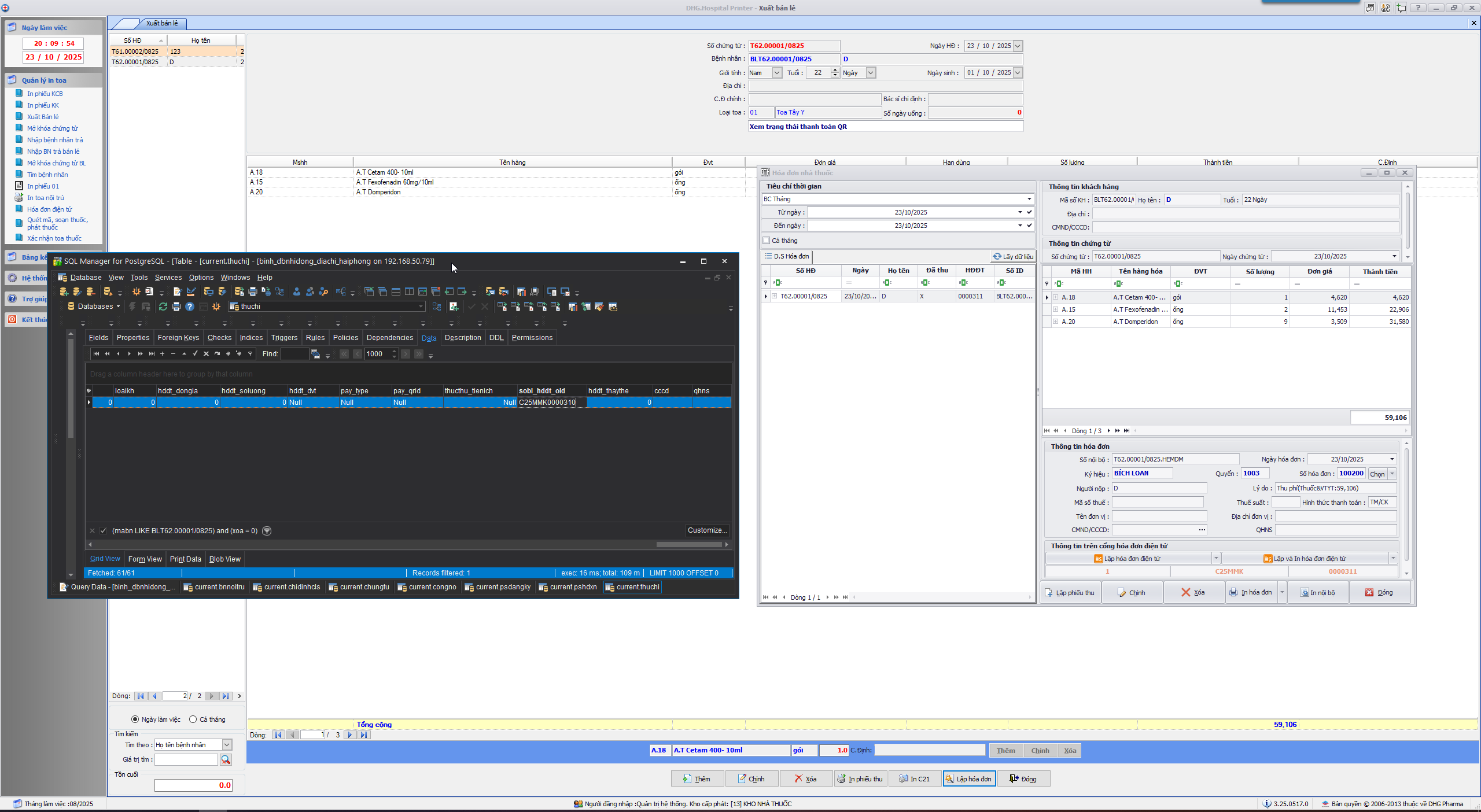The image size is (1481, 812).
Task: Click the Lấy dữ liệu refresh button
Action: point(1013,256)
